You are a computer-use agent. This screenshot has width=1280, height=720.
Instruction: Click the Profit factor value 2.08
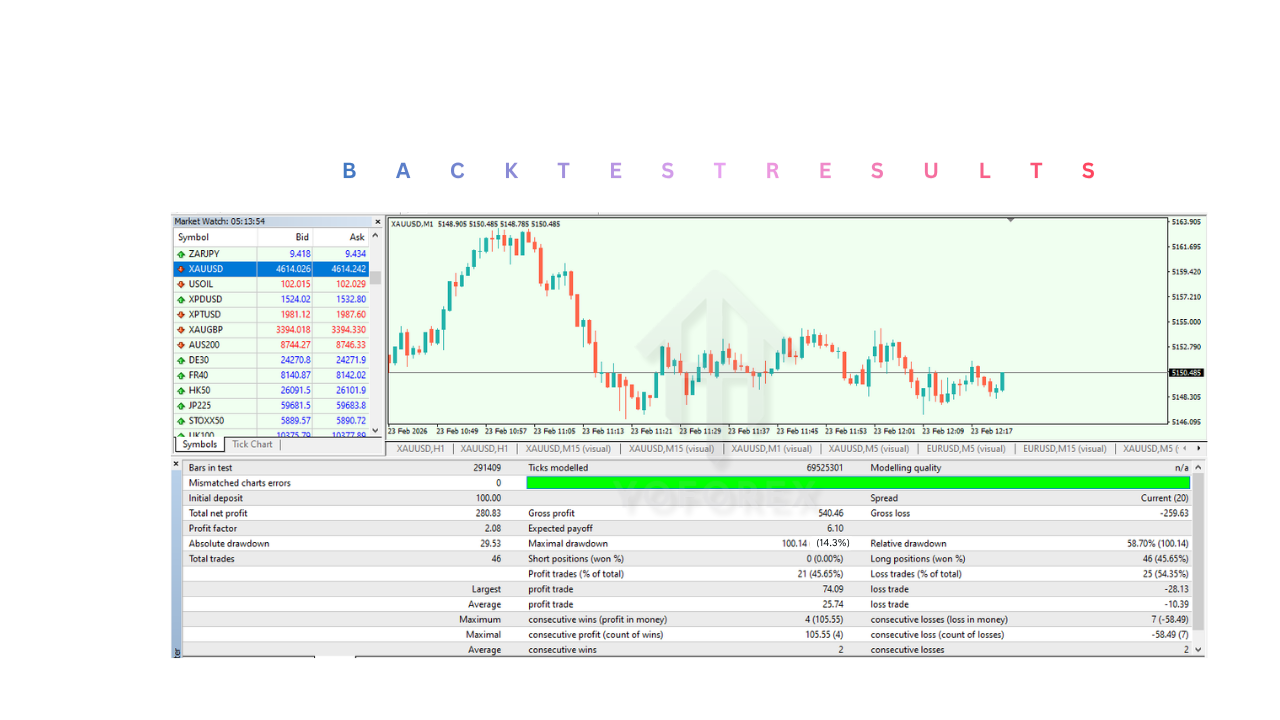click(x=492, y=528)
